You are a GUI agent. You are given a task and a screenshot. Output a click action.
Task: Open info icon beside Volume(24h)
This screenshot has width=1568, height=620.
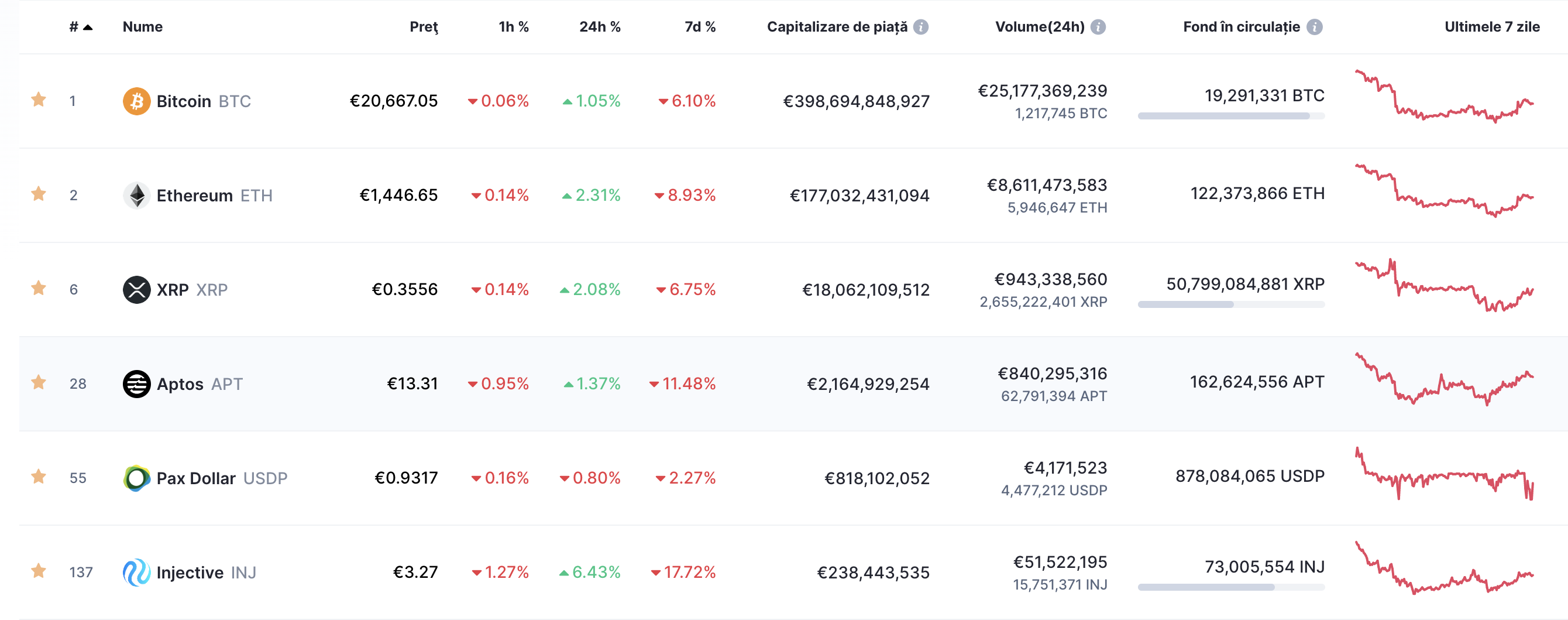(x=1098, y=27)
